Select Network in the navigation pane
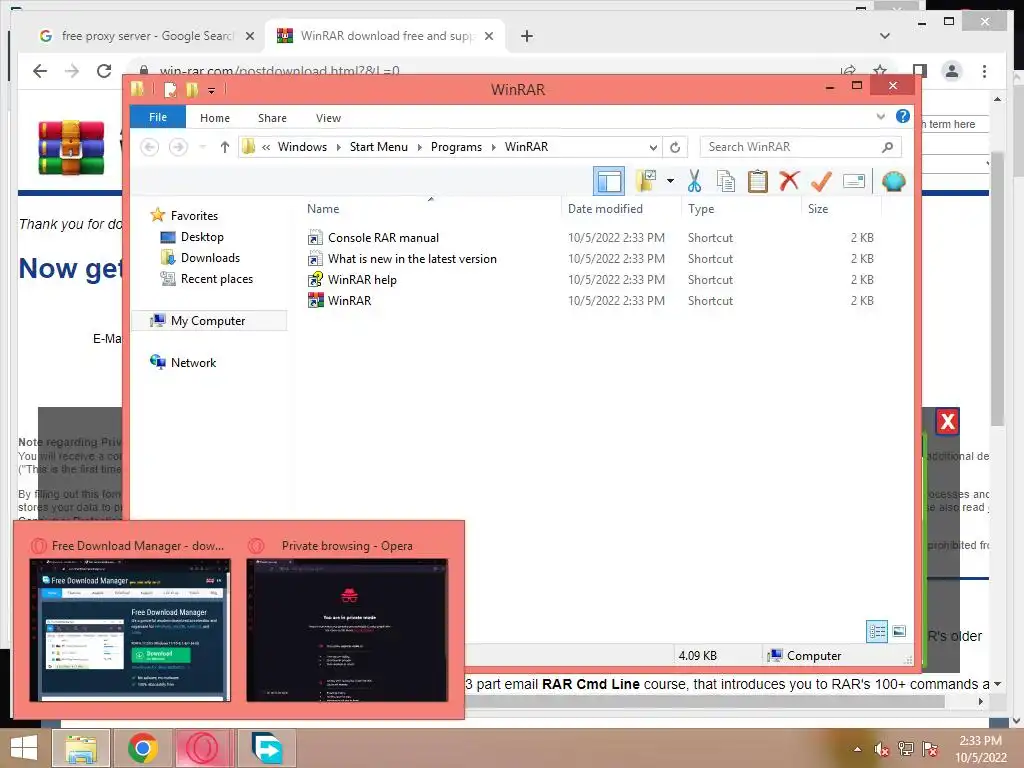 pyautogui.click(x=193, y=362)
